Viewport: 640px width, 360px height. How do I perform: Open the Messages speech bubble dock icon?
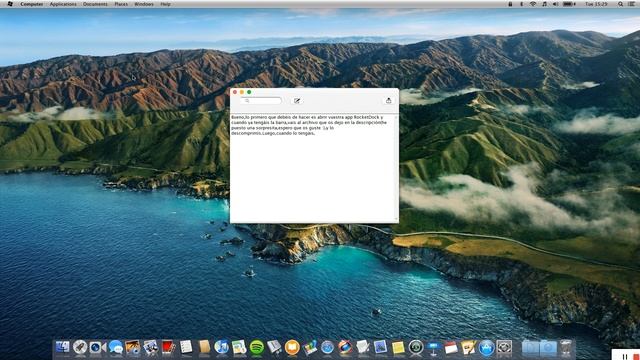tap(116, 347)
